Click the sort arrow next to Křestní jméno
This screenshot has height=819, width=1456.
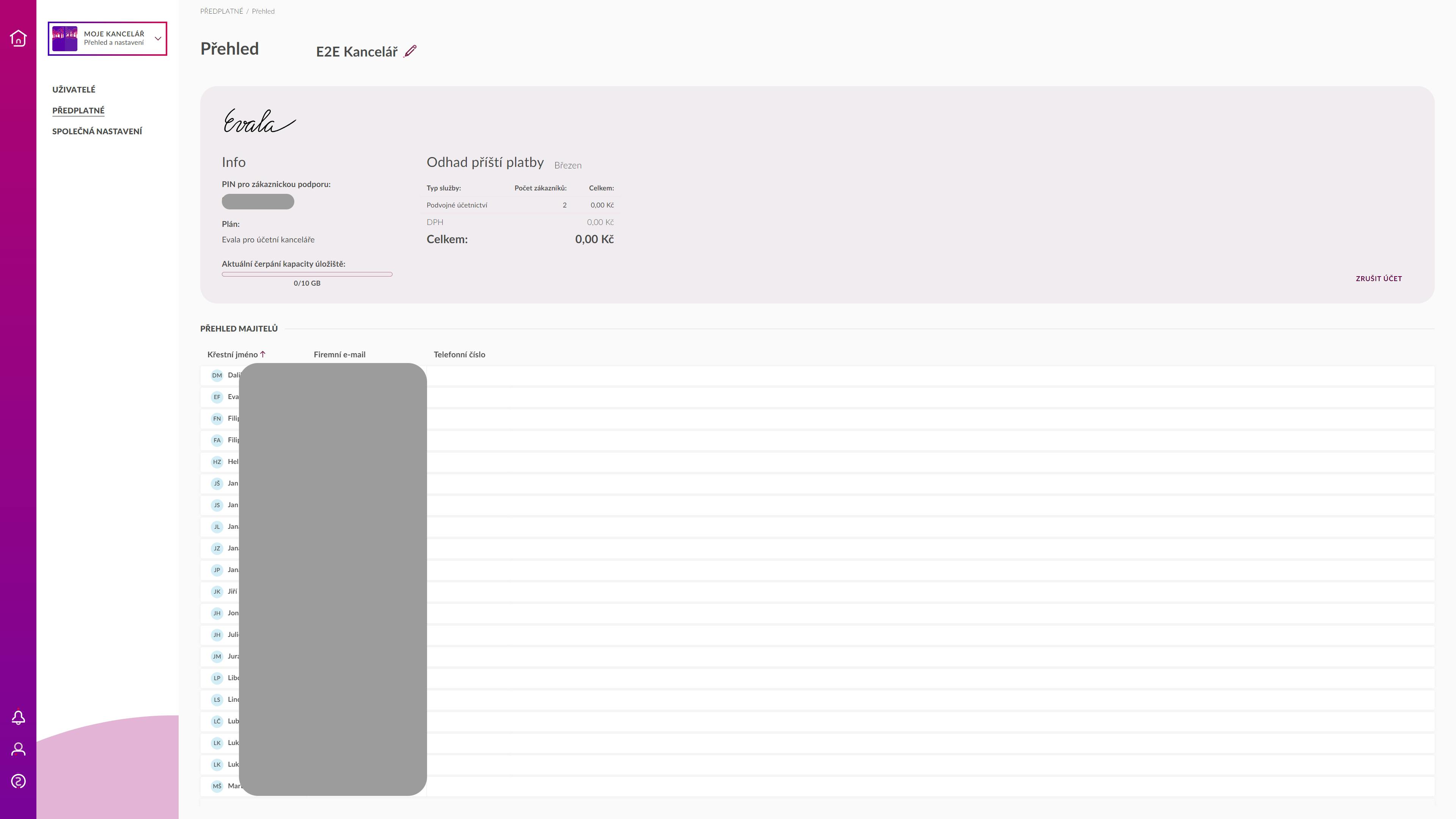pos(263,354)
